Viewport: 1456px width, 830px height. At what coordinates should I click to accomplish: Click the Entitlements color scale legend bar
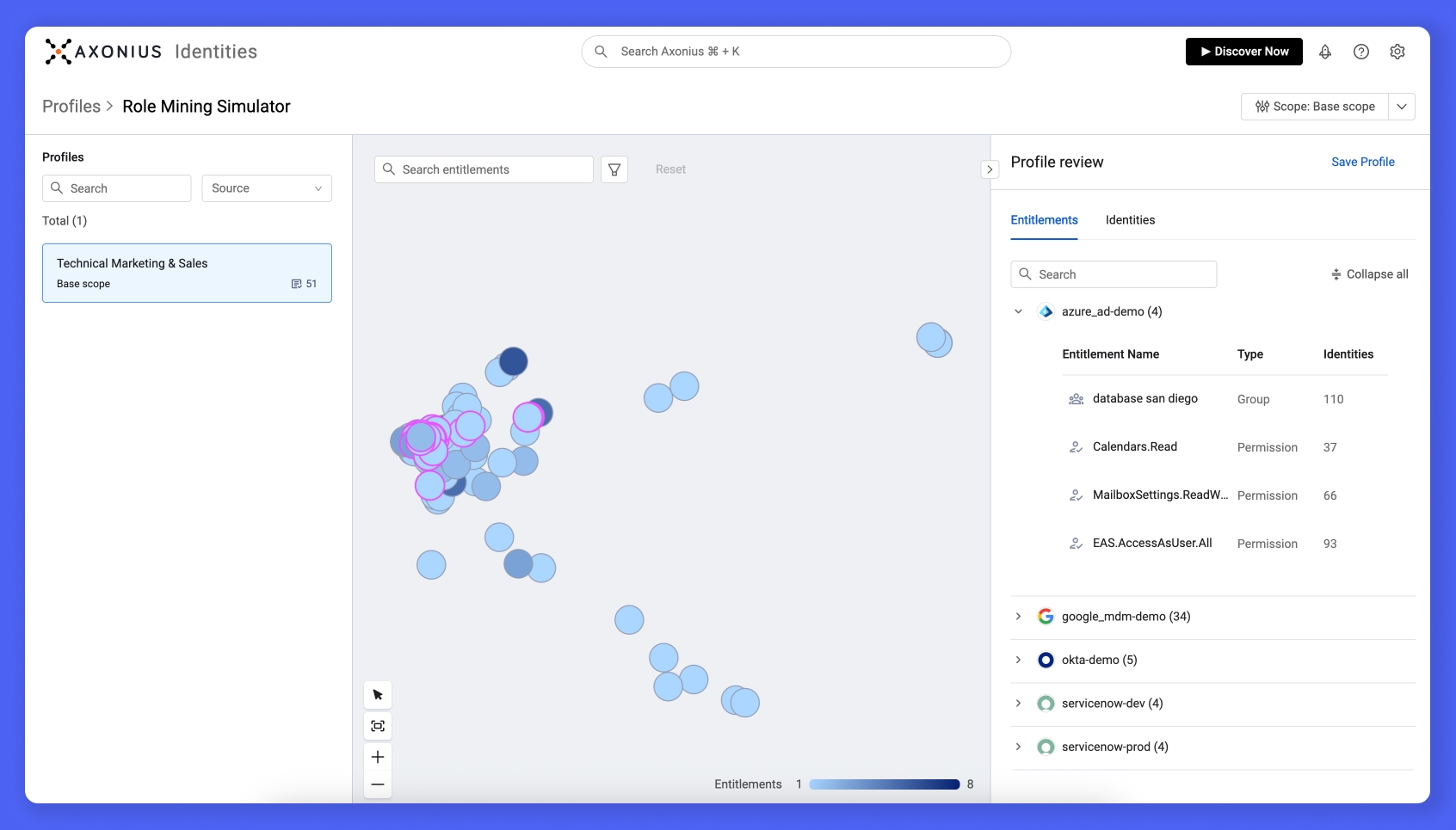click(x=884, y=784)
